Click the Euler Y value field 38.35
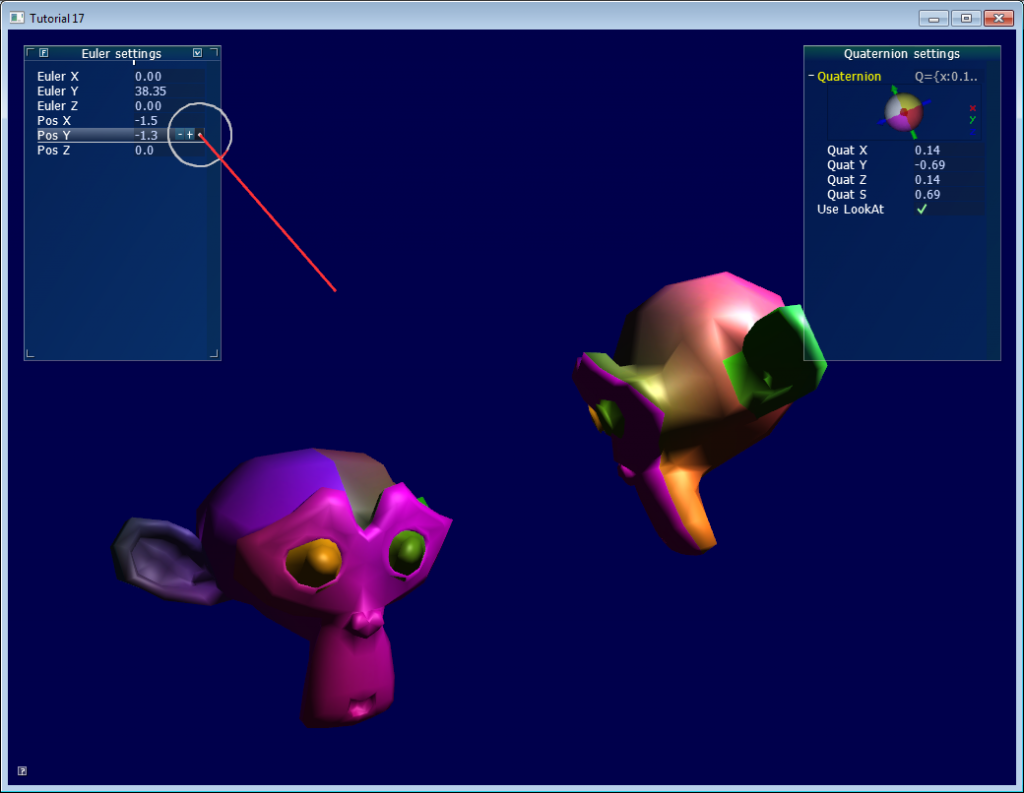Viewport: 1024px width, 793px height. pos(150,91)
